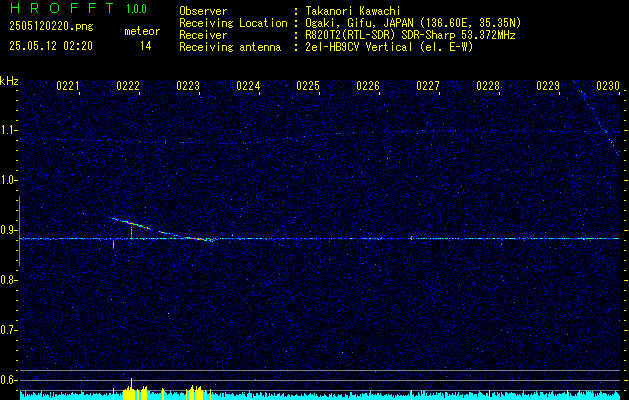The height and width of the screenshot is (400, 629).
Task: Click the 0225 time marker
Action: click(308, 86)
